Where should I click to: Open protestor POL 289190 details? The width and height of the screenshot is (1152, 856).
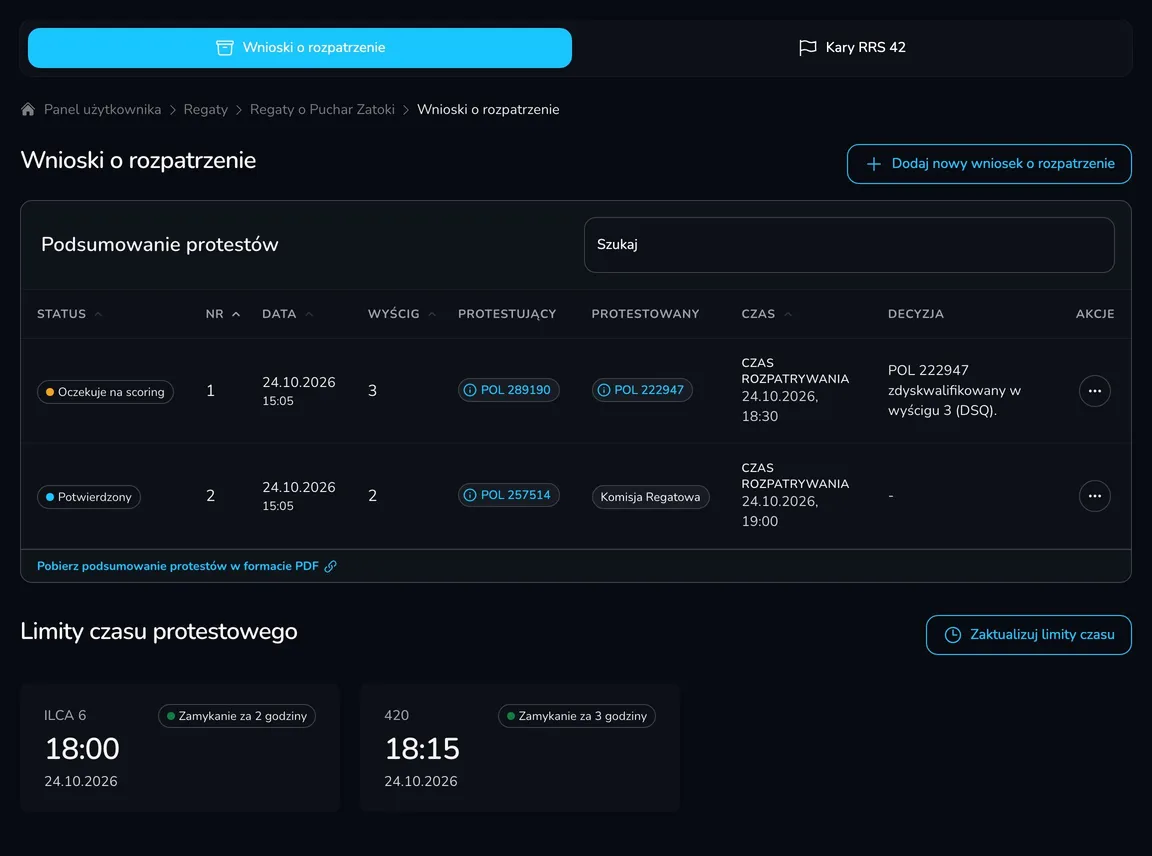508,390
